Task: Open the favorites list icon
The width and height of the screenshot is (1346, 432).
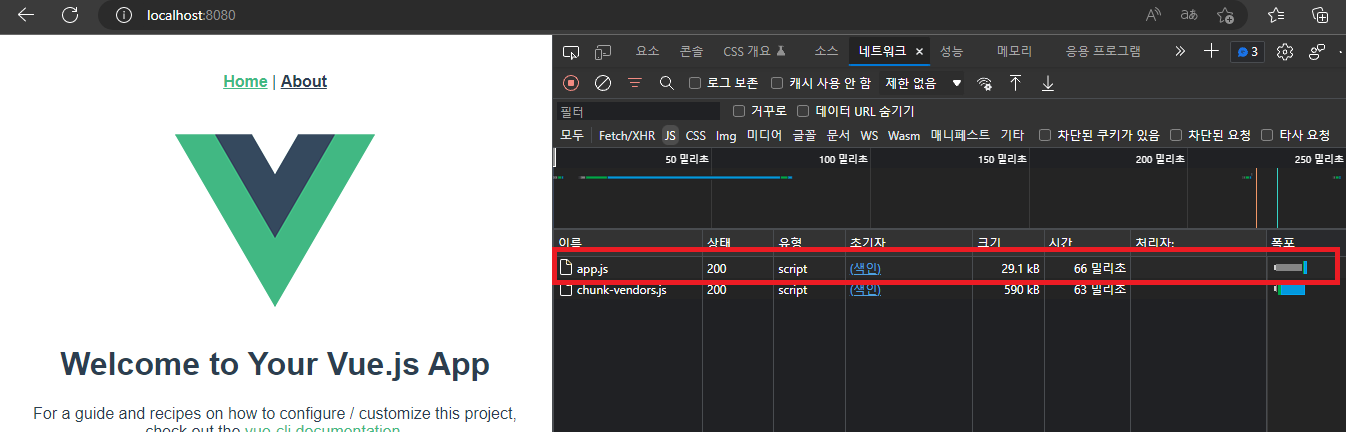Action: point(1276,15)
